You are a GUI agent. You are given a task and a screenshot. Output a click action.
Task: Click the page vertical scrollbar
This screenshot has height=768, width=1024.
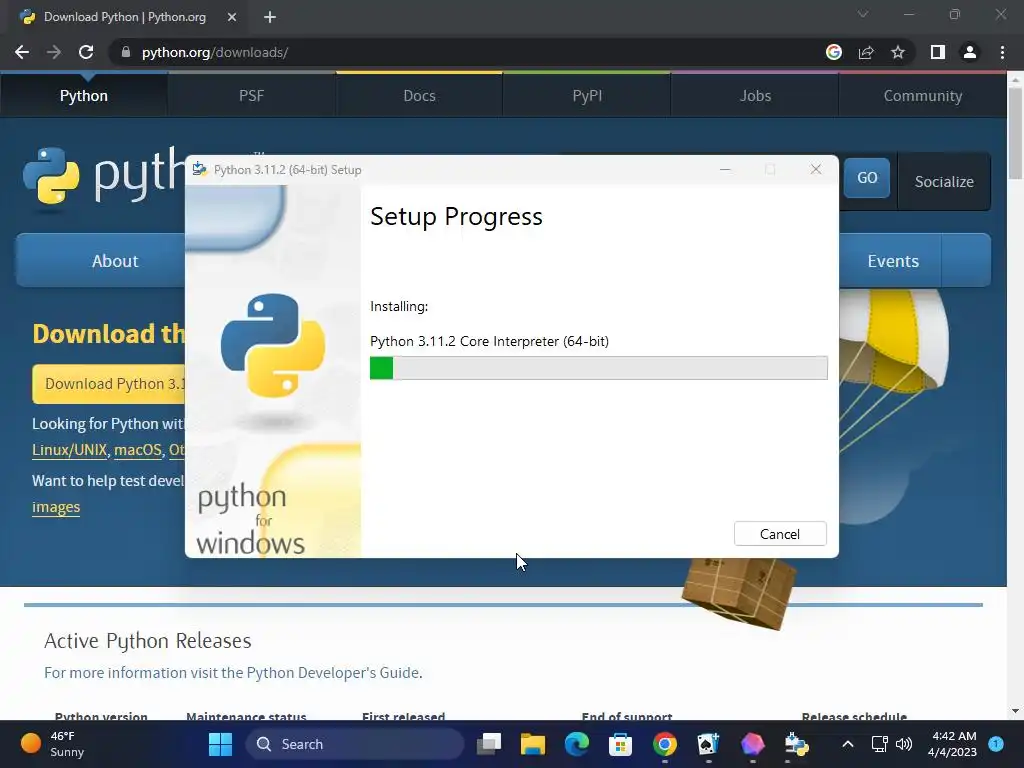point(1015,133)
